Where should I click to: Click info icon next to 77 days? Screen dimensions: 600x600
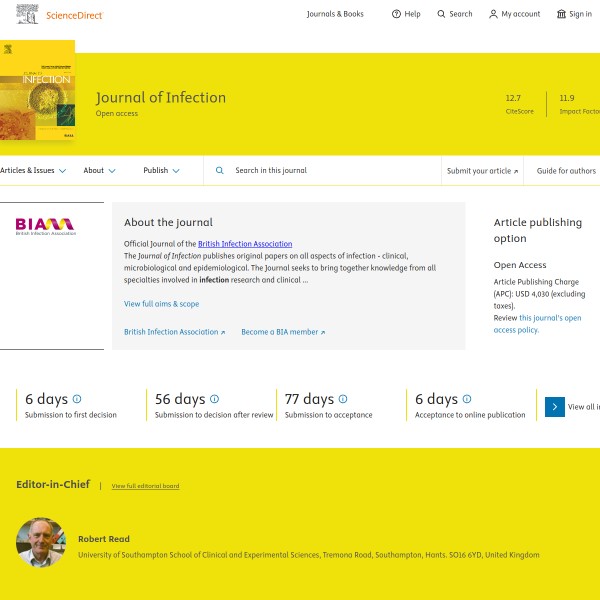343,399
